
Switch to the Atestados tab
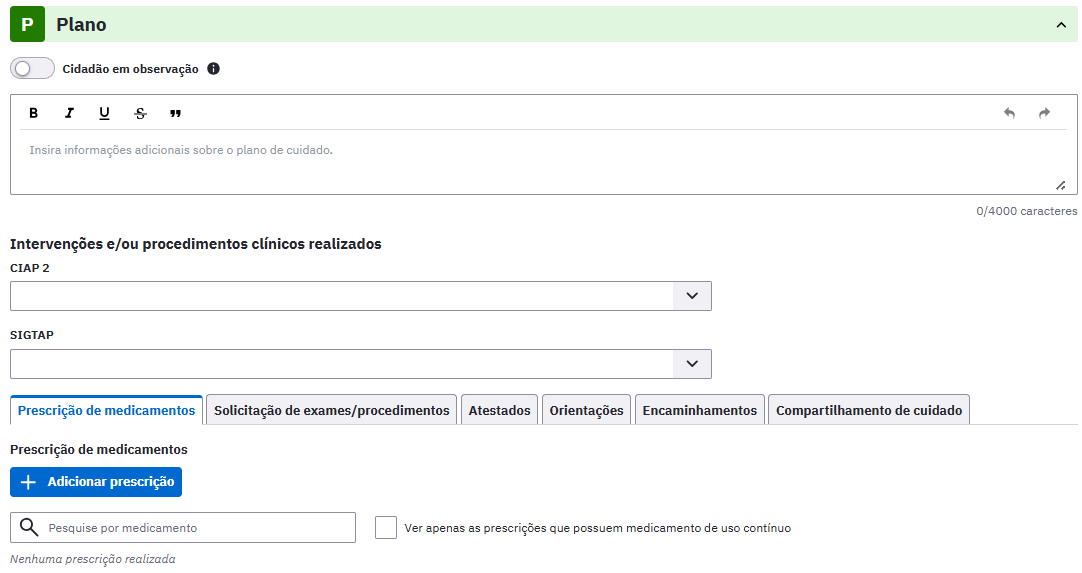coord(500,410)
